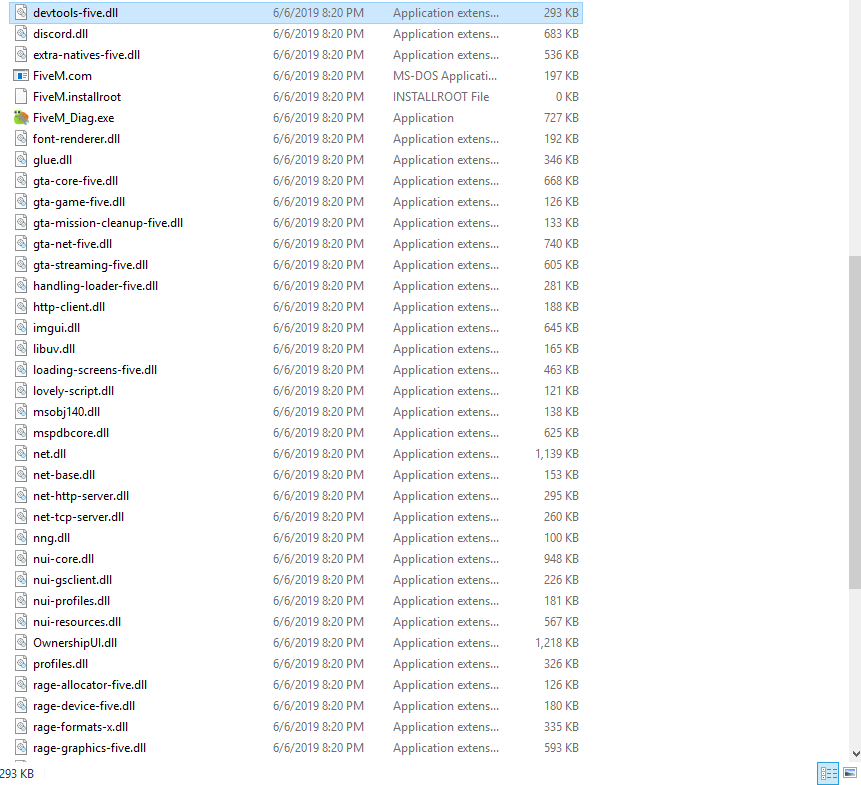
Task: Click the gta-core-five.dll file icon
Action: 21,181
